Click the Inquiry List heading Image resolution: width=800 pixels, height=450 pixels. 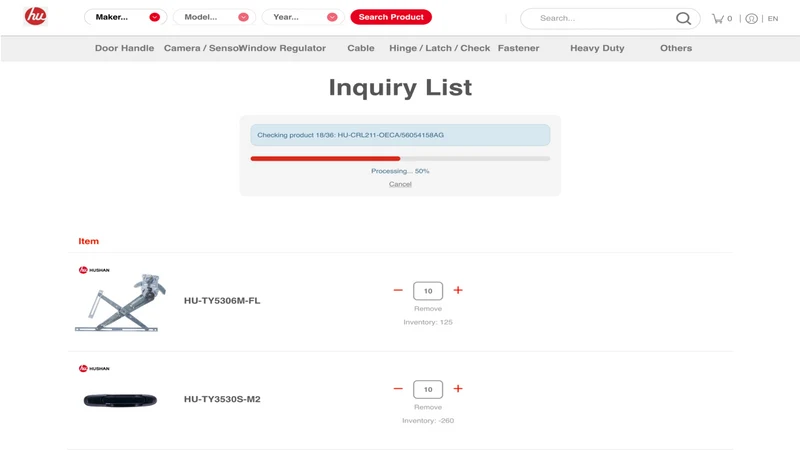(x=400, y=87)
